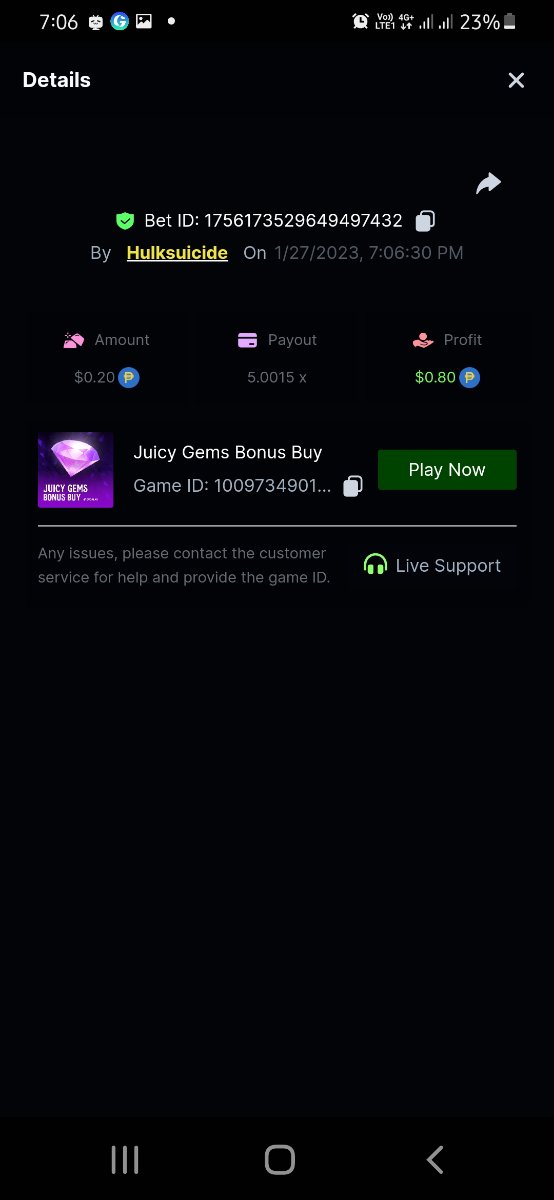Tap the Profit hand icon

tap(422, 340)
